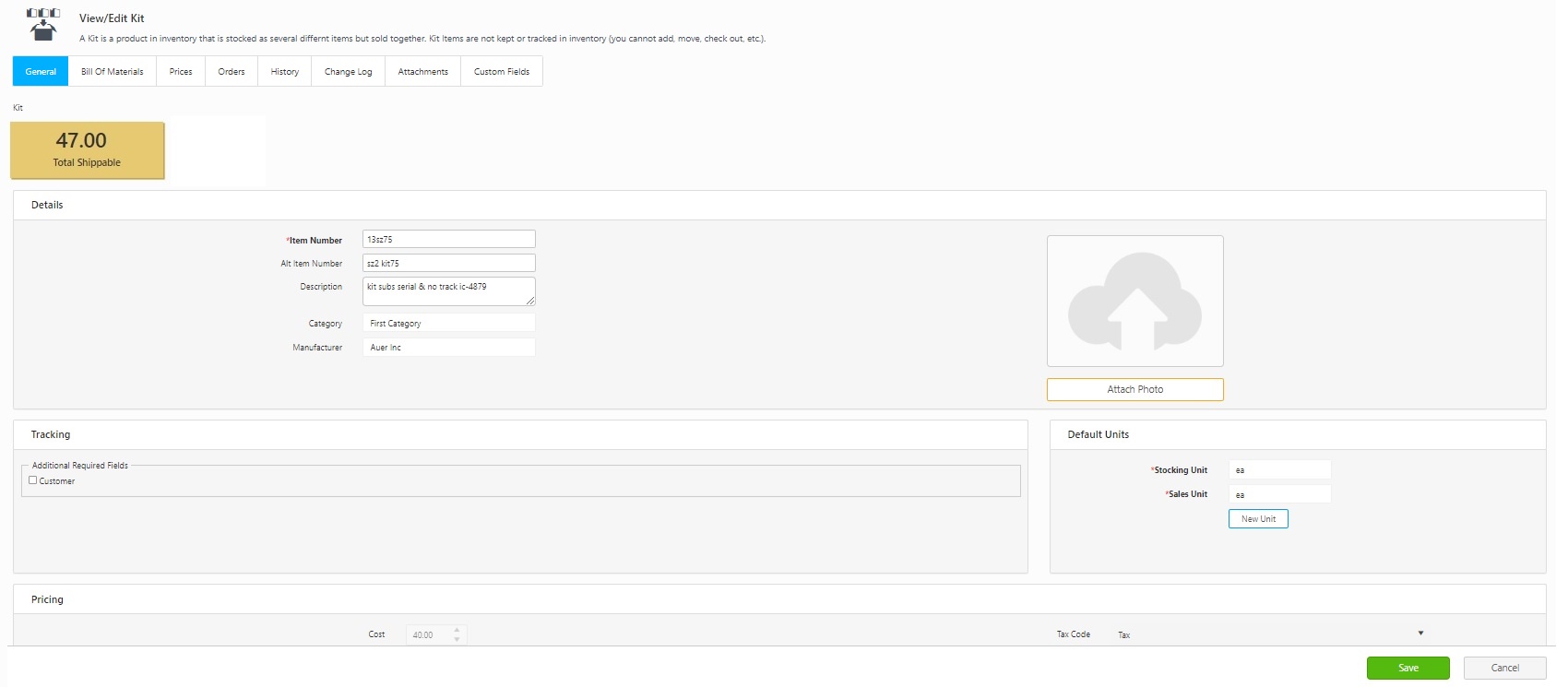This screenshot has height=687, width=1568.
Task: Open the Tax Code dropdown
Action: coord(1270,634)
